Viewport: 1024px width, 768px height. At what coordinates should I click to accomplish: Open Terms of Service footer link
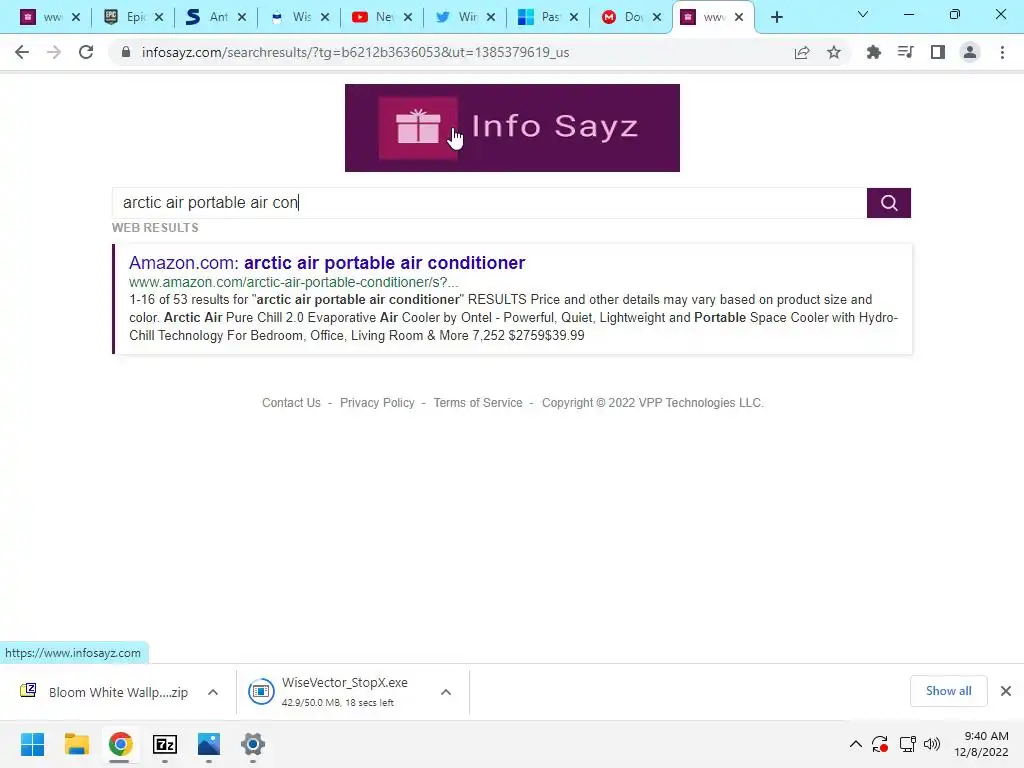(478, 403)
